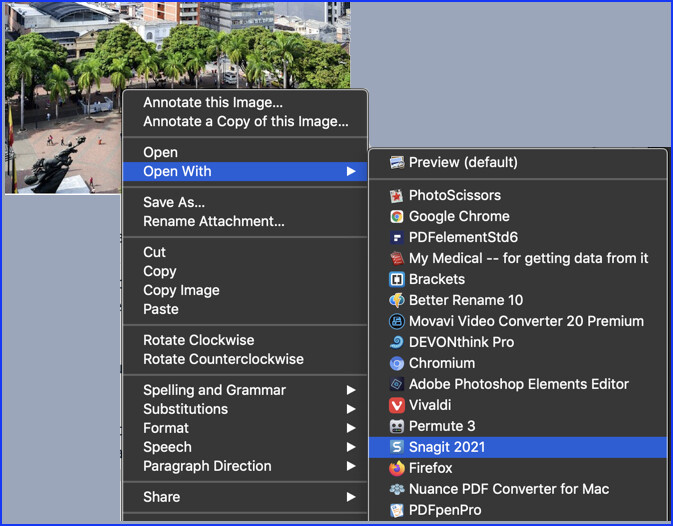The height and width of the screenshot is (526, 673).
Task: Open image with Permute 3
Action: [x=518, y=426]
